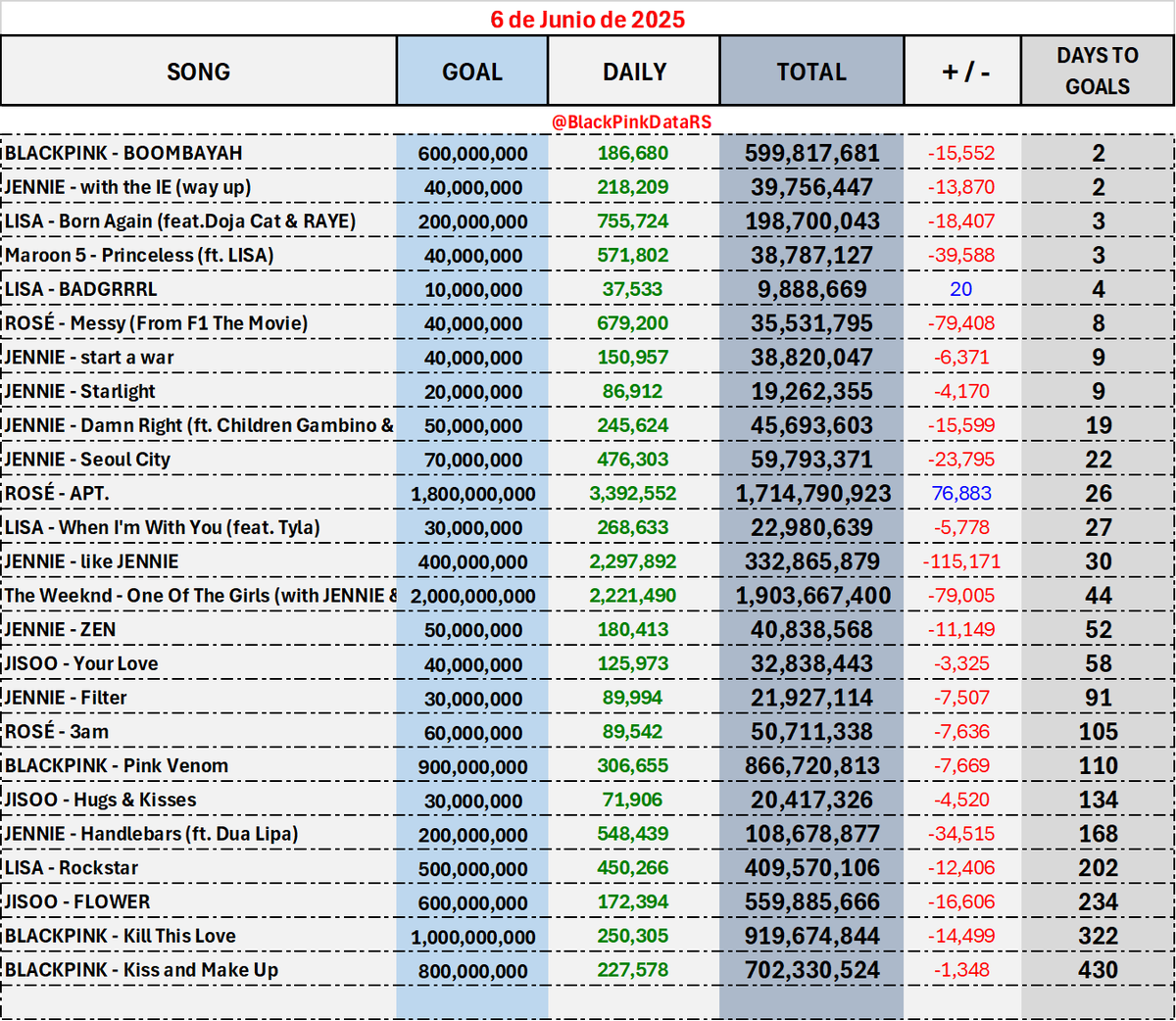1176x1021 pixels.
Task: Click the TOTAL column header
Action: 811,72
